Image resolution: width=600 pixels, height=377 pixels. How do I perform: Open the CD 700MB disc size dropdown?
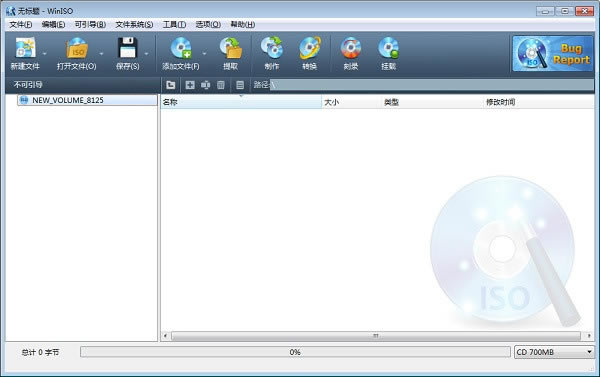pos(554,352)
